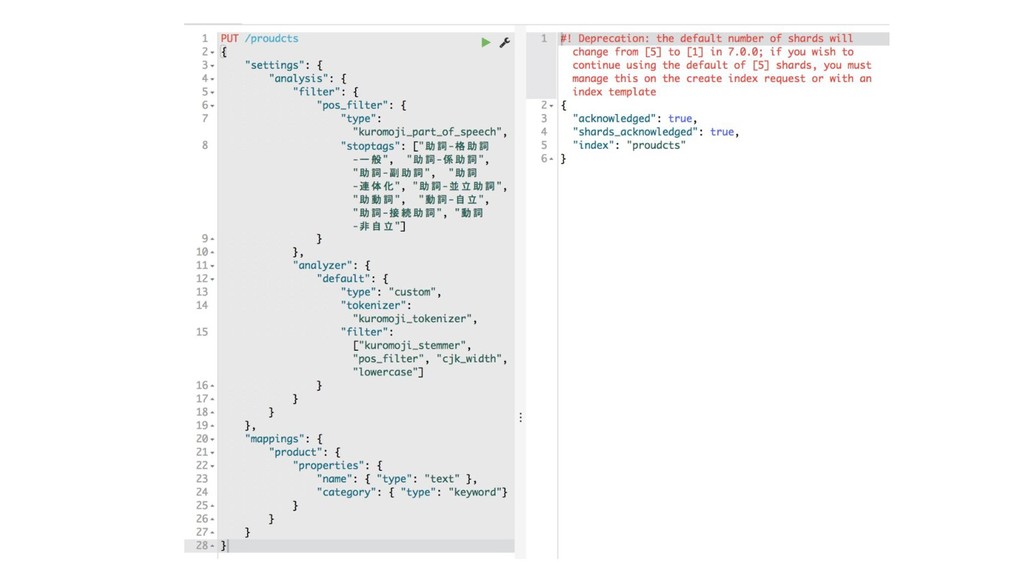Click the "stoptags" key

click(x=370, y=146)
